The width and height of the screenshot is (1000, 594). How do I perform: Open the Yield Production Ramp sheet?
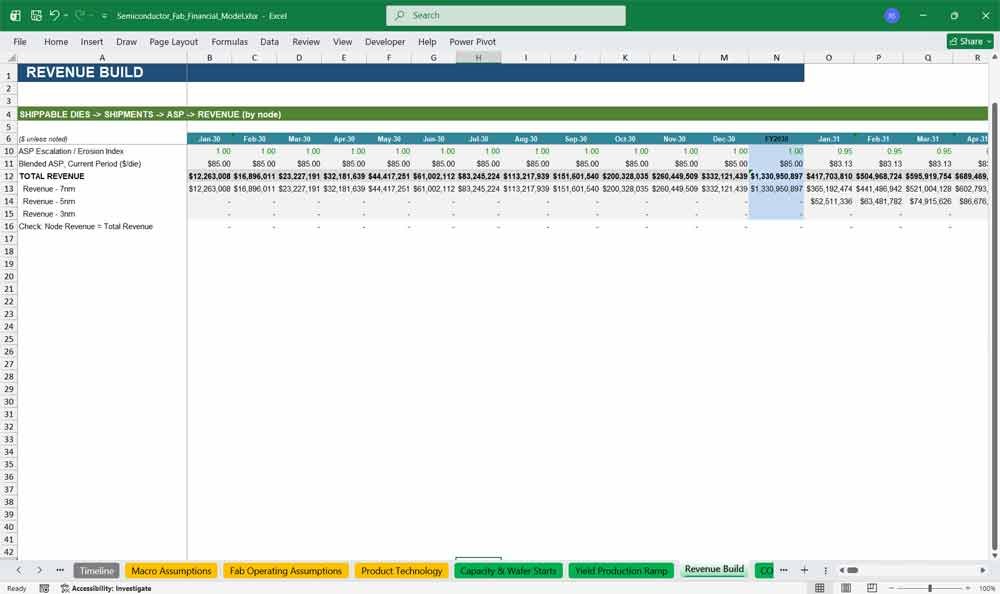(x=621, y=570)
